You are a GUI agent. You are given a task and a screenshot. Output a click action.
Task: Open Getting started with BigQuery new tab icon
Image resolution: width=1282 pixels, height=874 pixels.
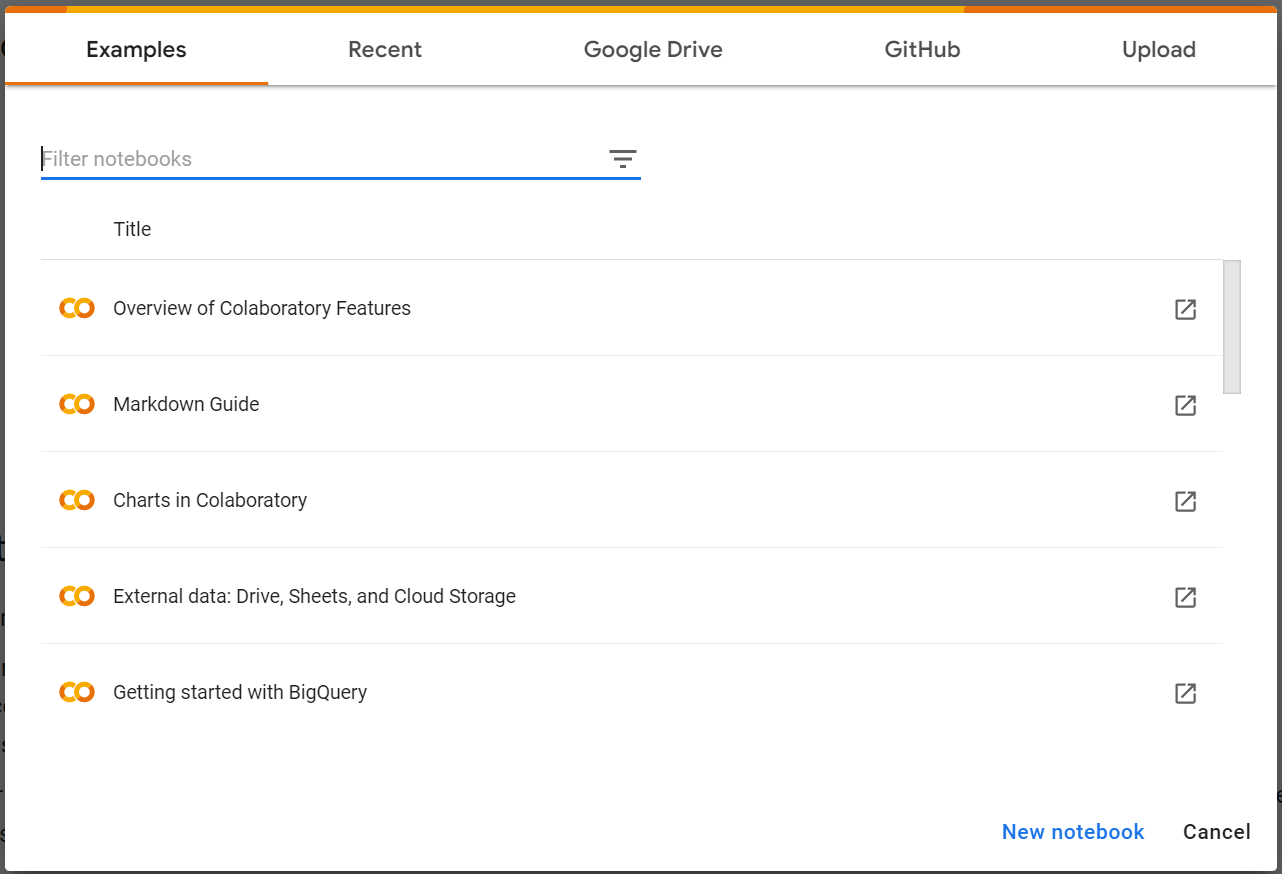[x=1185, y=693]
